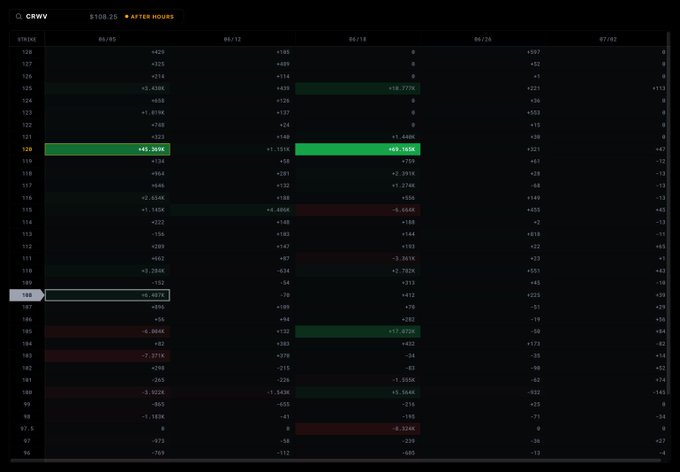680x472 pixels.
Task: Click the 100 strike row label
Action: (27, 392)
